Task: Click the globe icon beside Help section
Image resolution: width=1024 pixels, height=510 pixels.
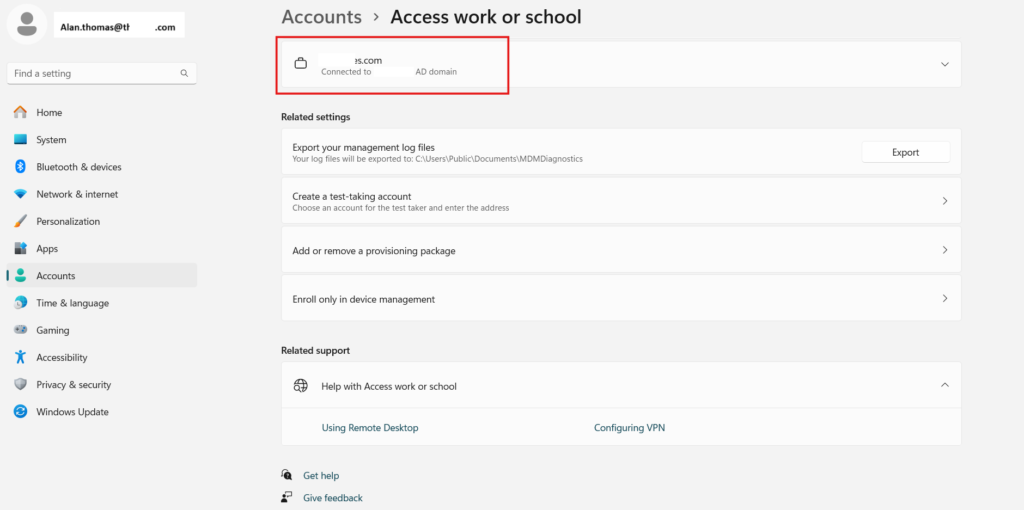Action: pyautogui.click(x=300, y=386)
